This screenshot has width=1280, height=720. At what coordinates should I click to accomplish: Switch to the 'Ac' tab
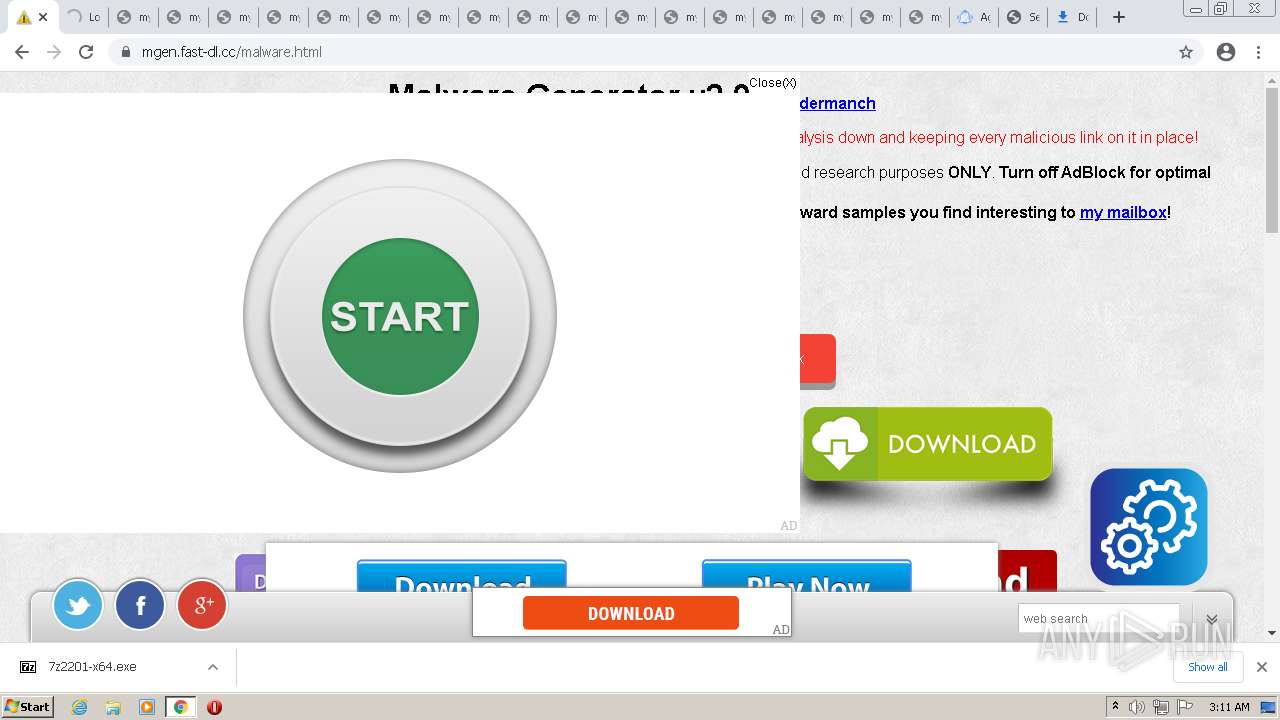click(974, 17)
